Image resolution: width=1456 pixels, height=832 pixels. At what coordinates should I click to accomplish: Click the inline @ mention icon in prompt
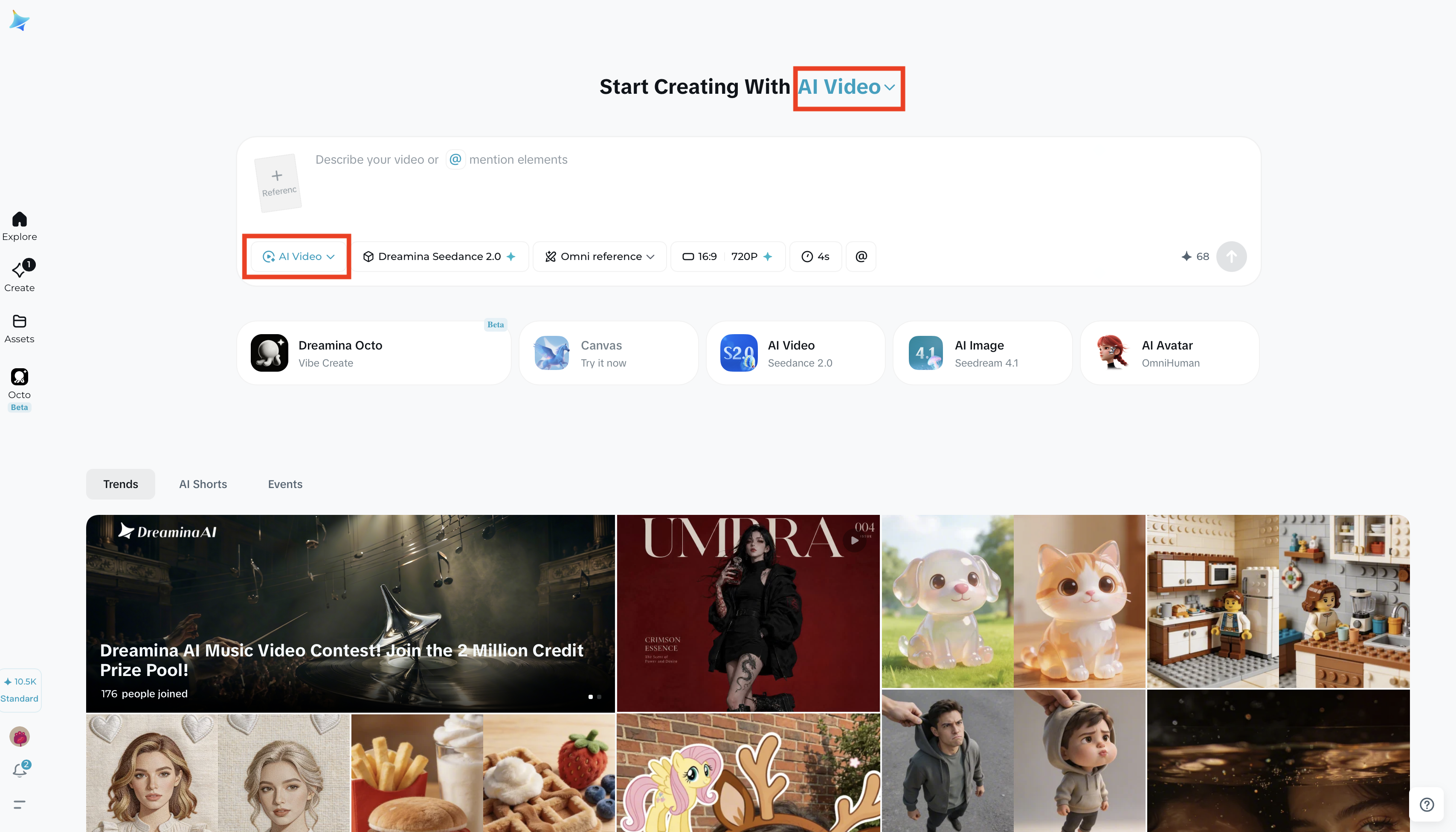(455, 159)
